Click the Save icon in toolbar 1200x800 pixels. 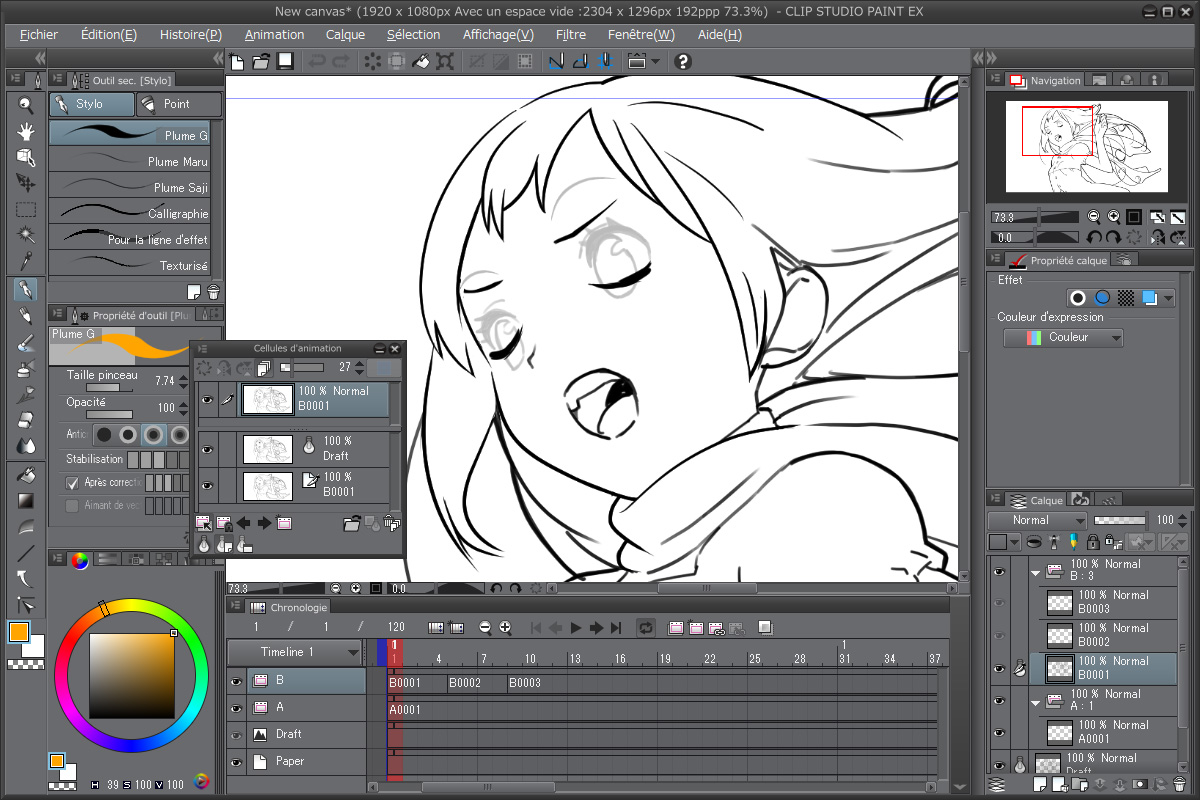[285, 62]
